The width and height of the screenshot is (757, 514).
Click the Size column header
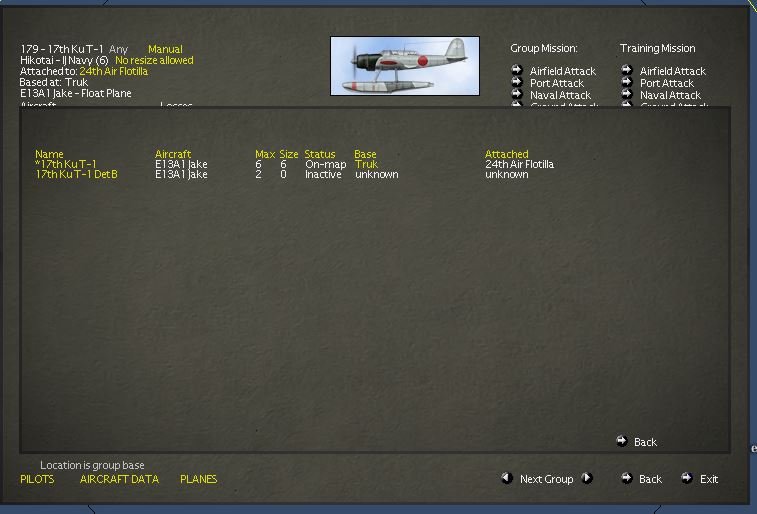[x=289, y=154]
